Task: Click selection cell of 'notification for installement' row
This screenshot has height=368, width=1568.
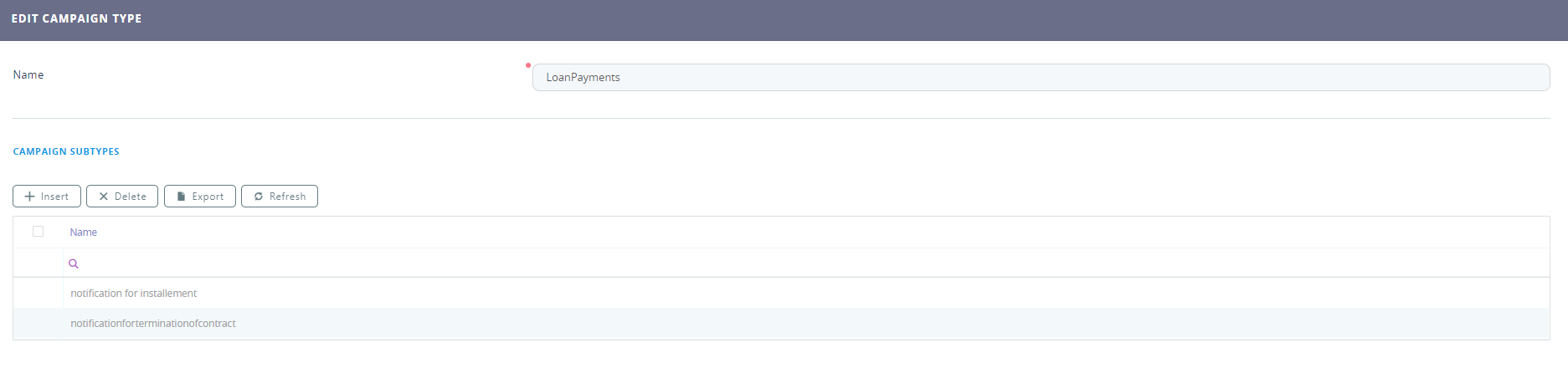Action: [38, 294]
